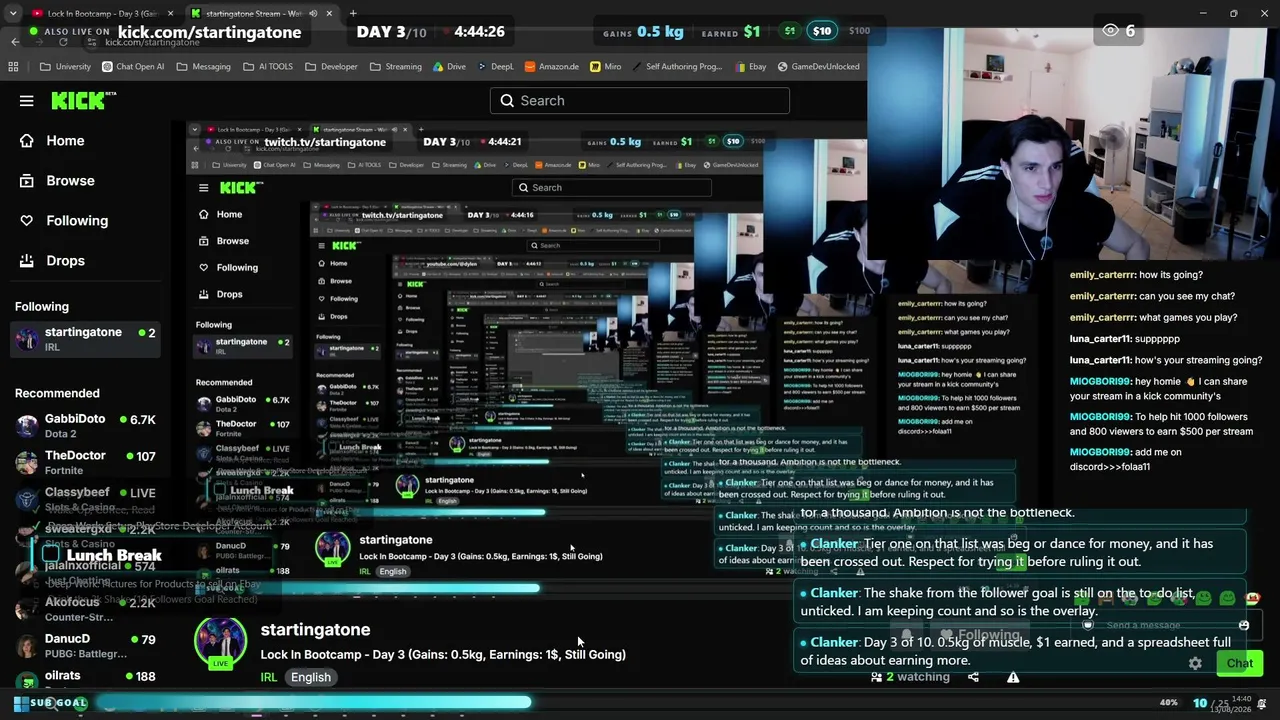Open the DeepL bookmark
Image resolution: width=1280 pixels, height=720 pixels.
(495, 67)
